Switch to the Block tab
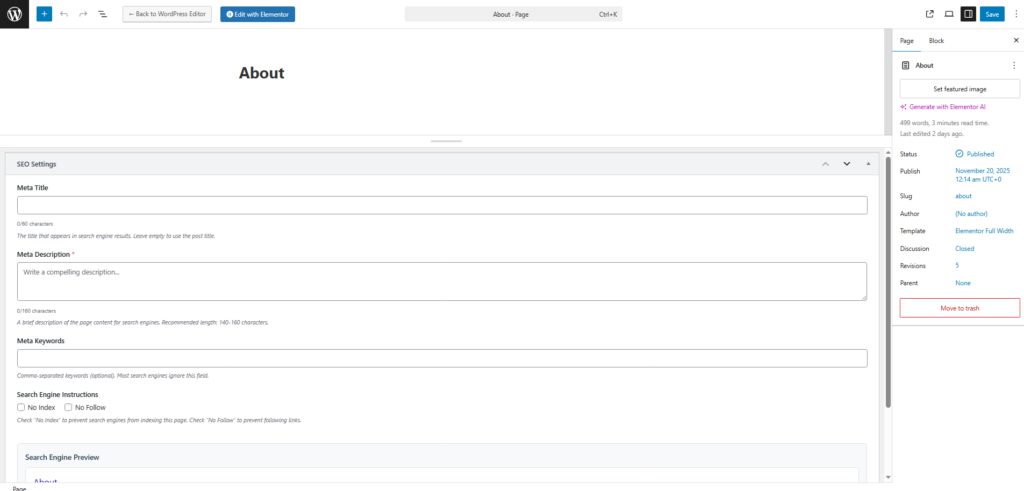Viewport: 1024px width, 491px height. point(936,41)
